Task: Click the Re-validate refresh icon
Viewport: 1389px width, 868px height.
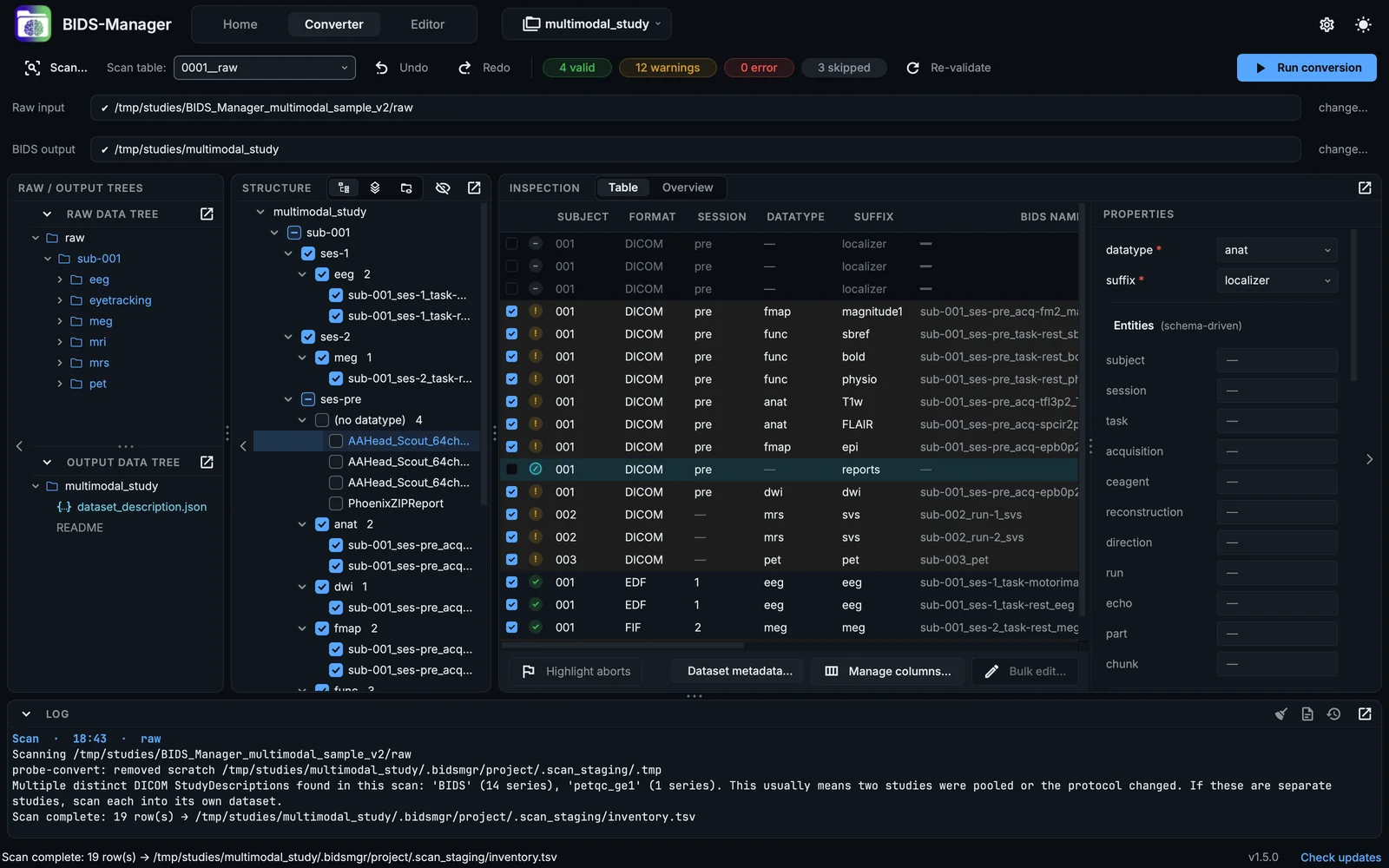Action: 912,68
